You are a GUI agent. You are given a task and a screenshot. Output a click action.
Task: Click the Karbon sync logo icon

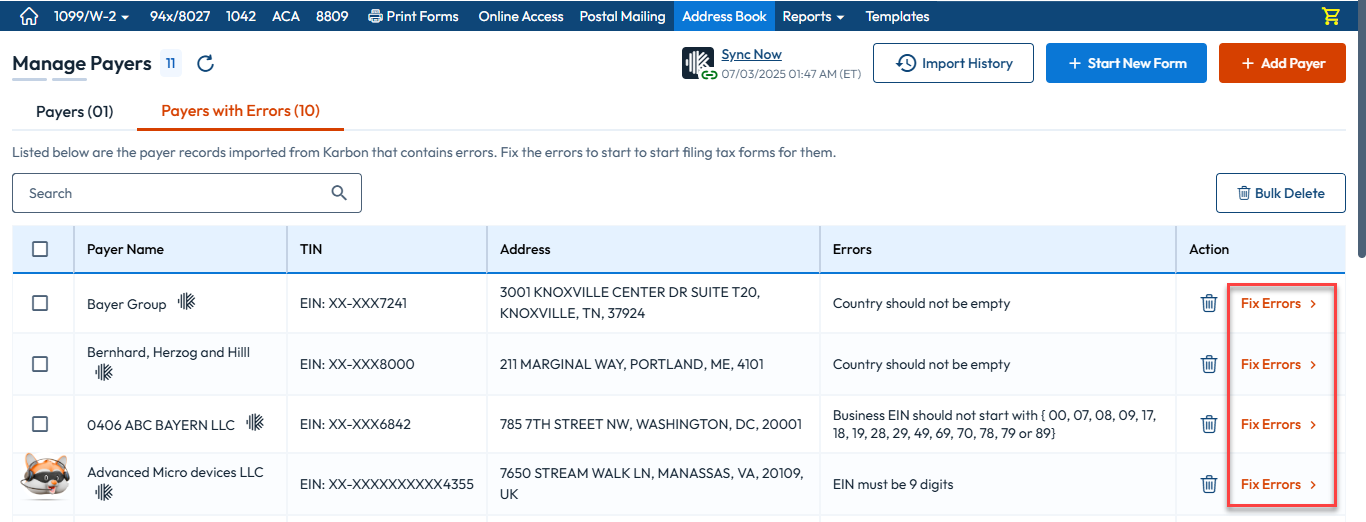pos(698,63)
